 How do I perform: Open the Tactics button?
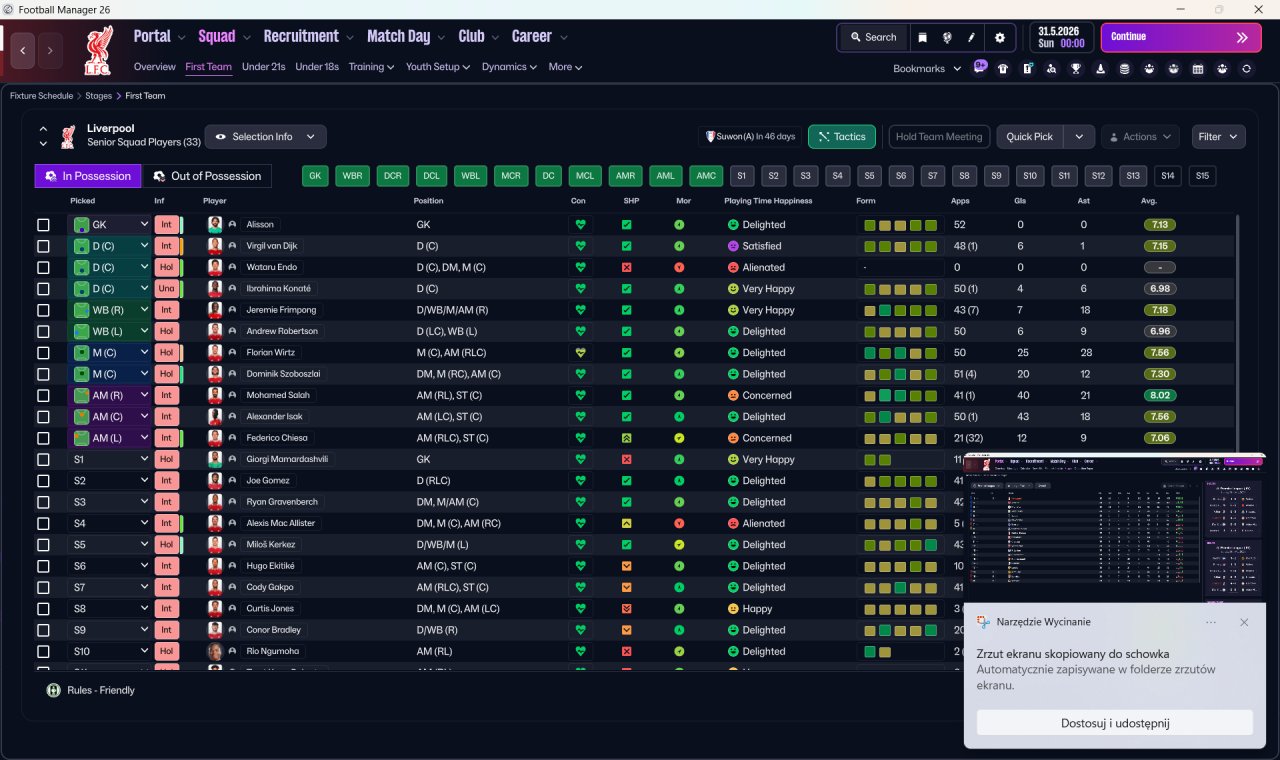(x=842, y=137)
